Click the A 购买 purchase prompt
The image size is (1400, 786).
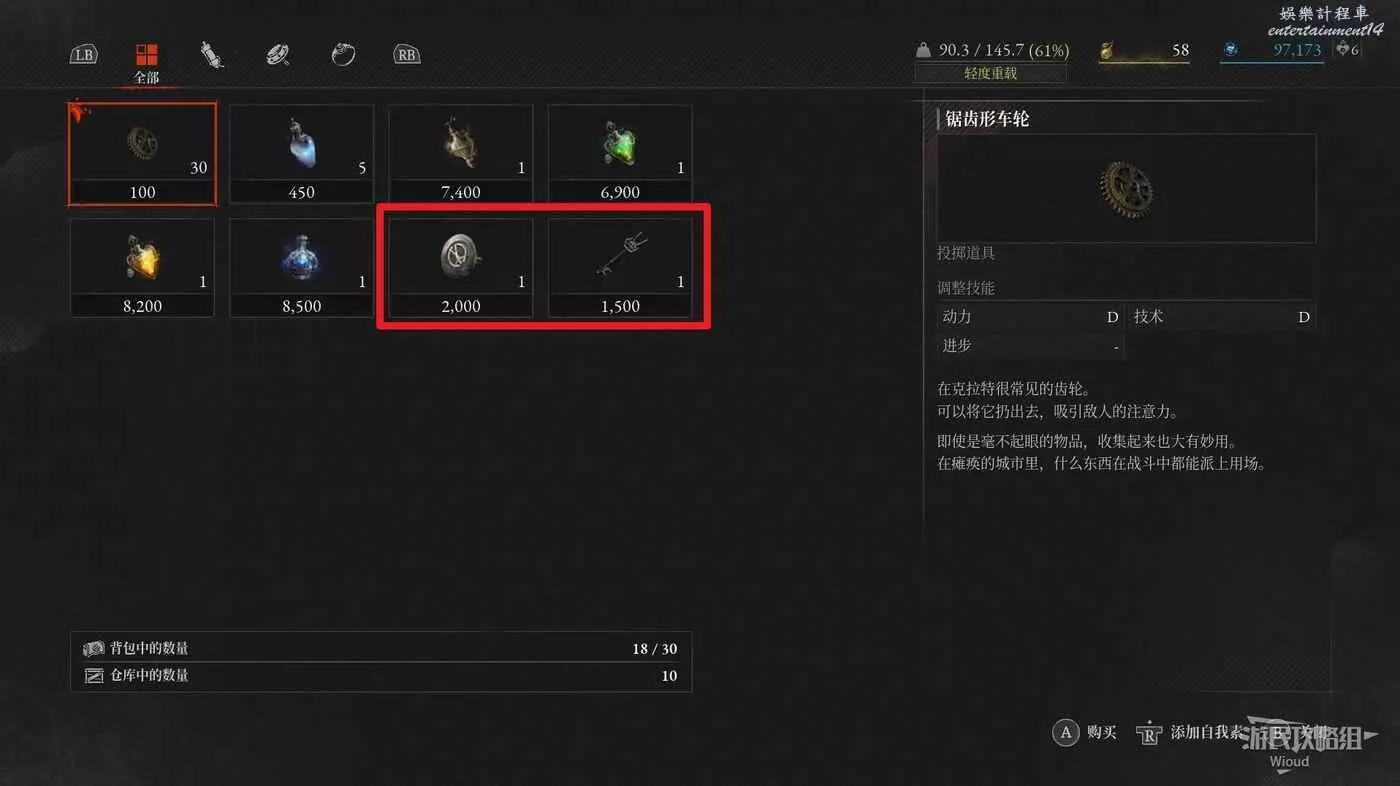point(1085,732)
